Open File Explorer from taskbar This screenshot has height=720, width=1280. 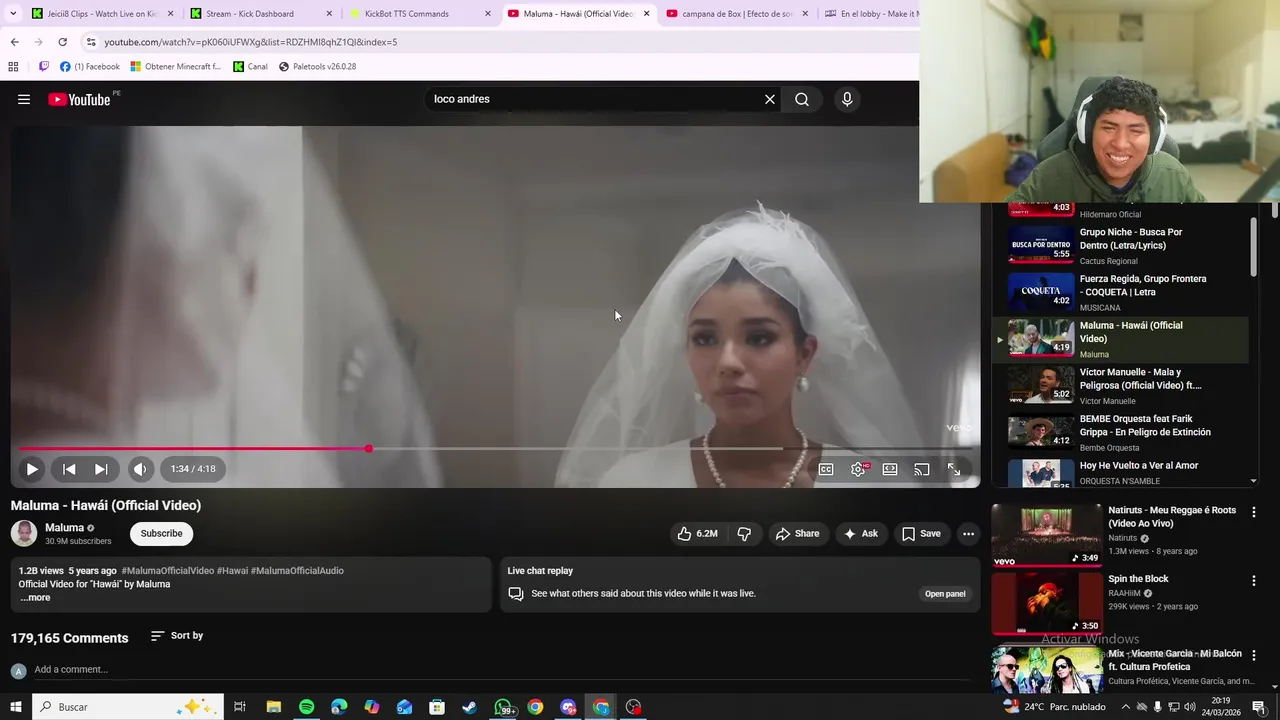point(273,707)
